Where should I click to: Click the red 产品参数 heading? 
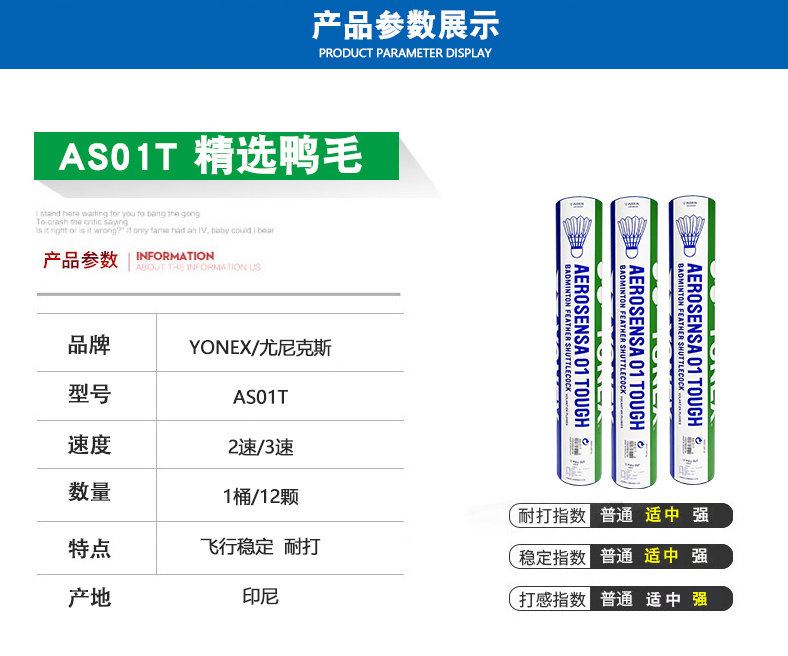(80, 260)
